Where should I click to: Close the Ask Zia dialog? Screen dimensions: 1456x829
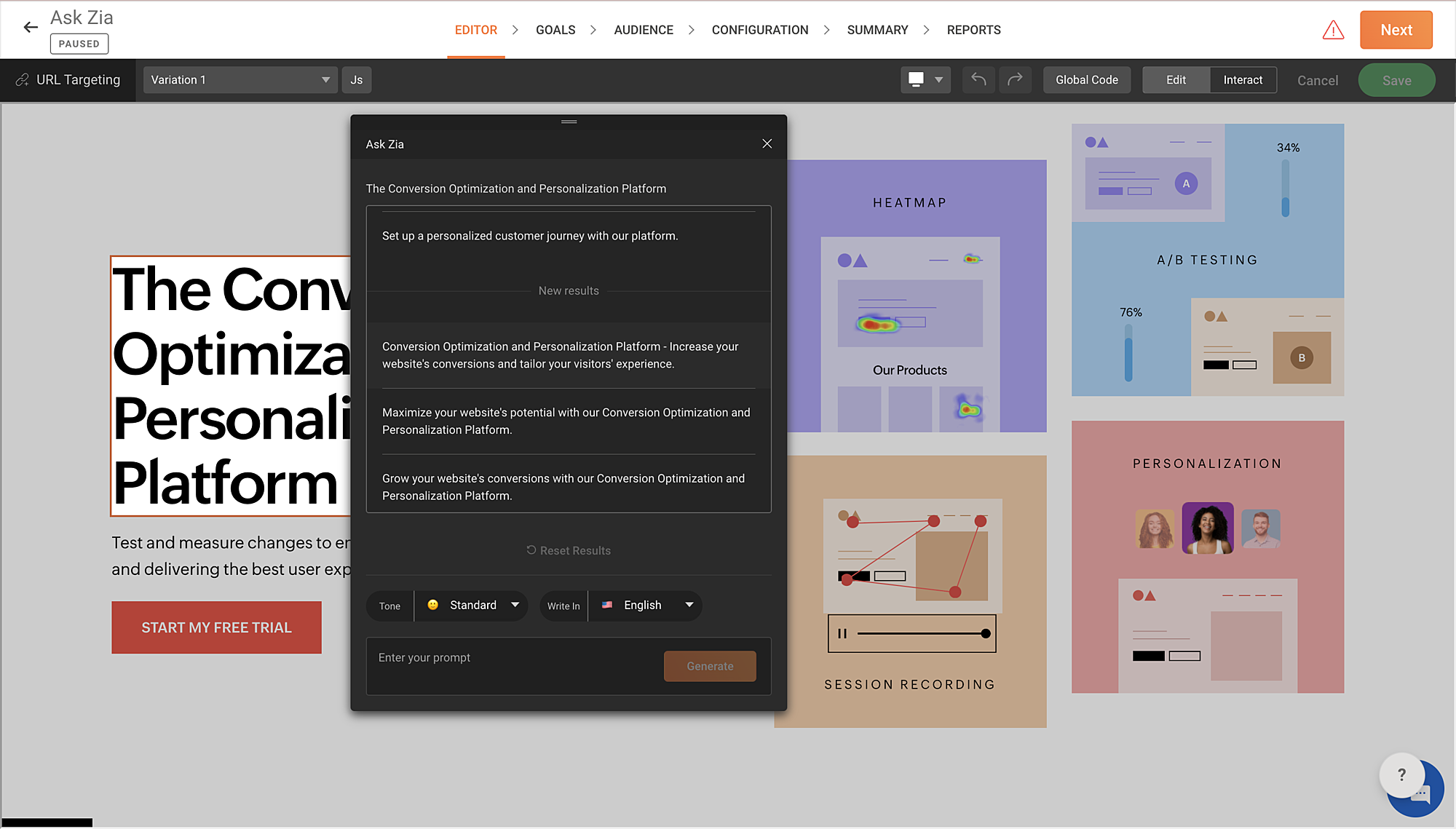pyautogui.click(x=767, y=143)
